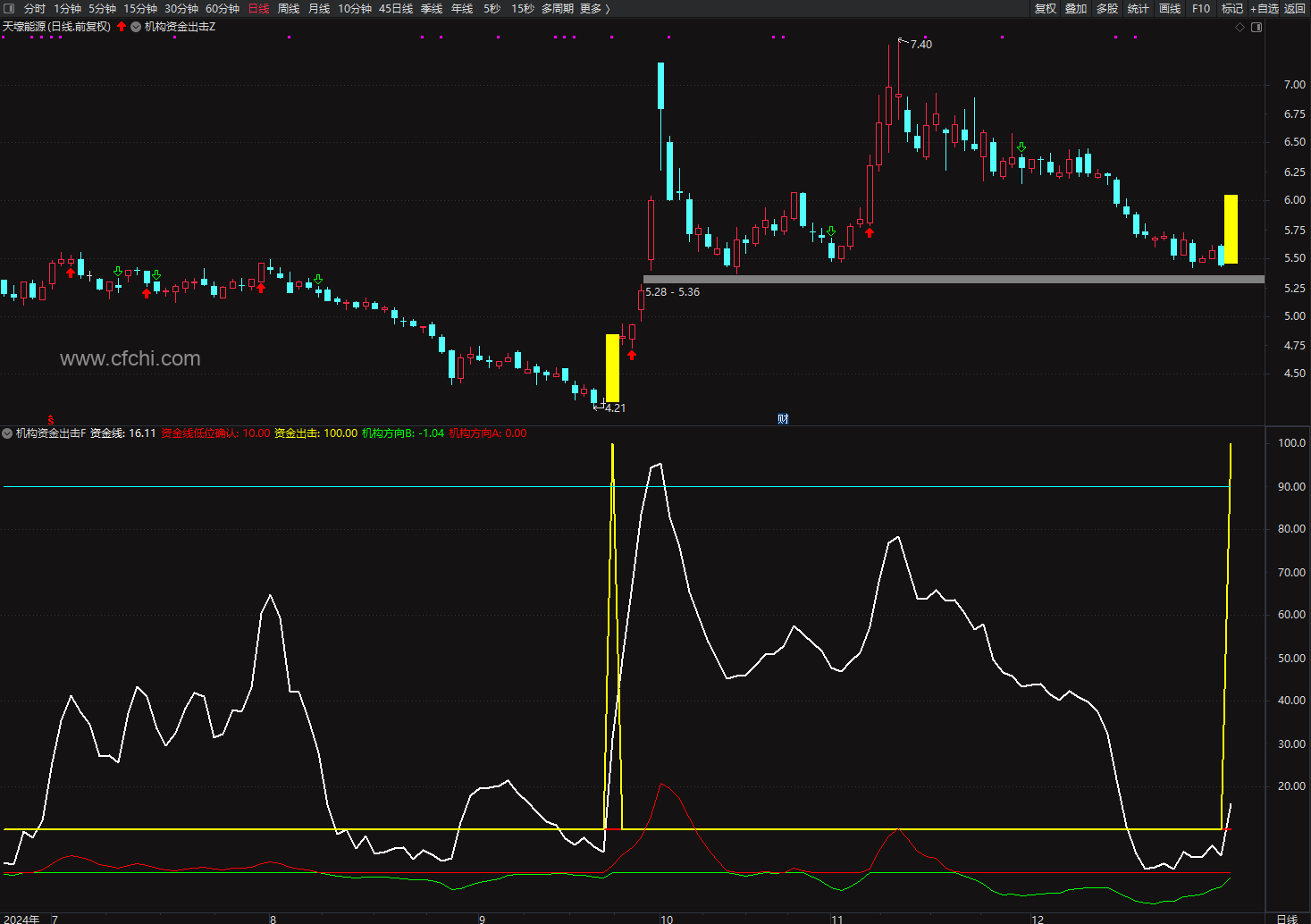This screenshot has height=924, width=1311.
Task: Click 叠加 overlay button
Action: pos(1076,8)
